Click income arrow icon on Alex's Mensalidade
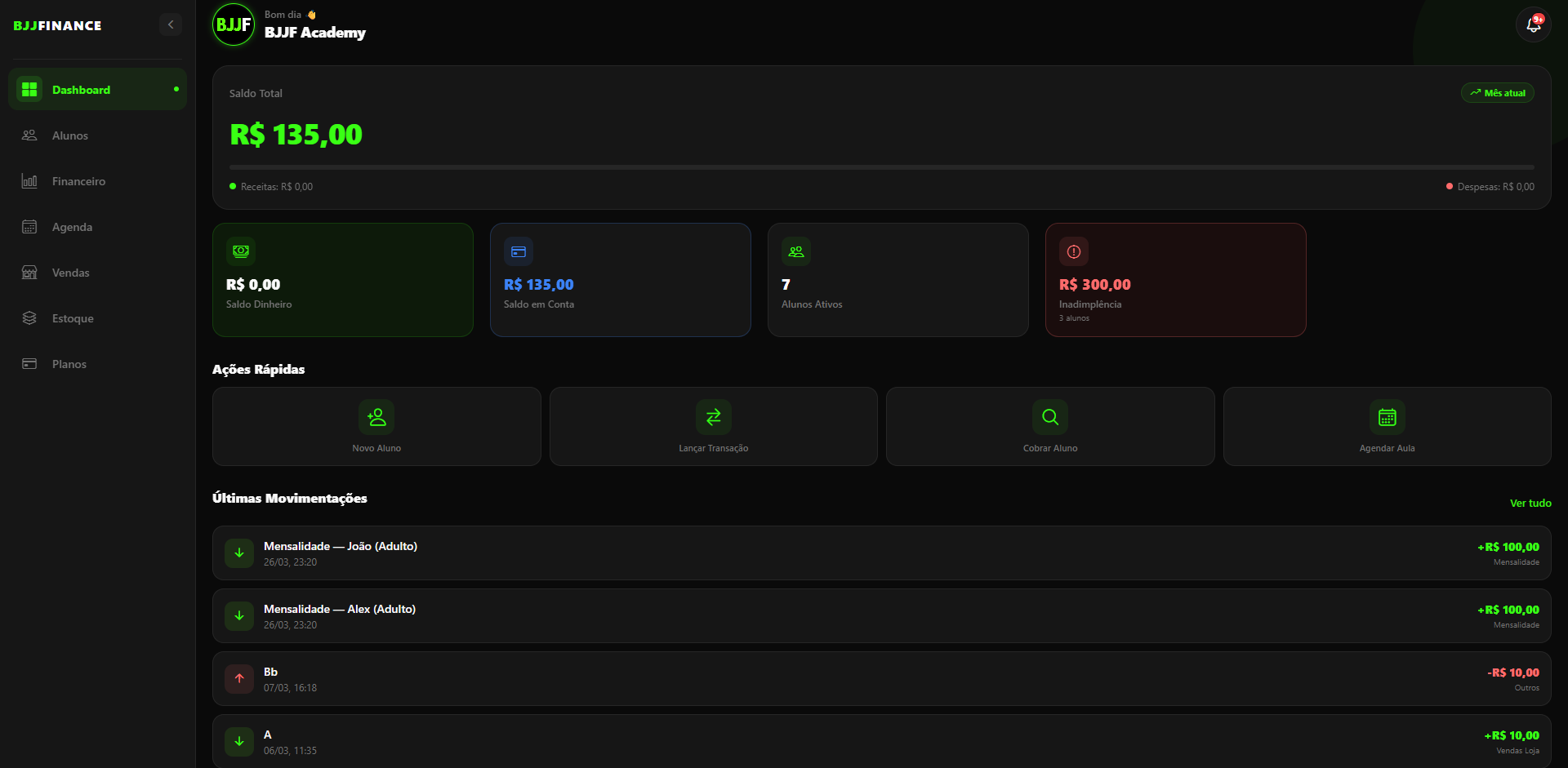Screen dimensions: 1568x768 239,615
